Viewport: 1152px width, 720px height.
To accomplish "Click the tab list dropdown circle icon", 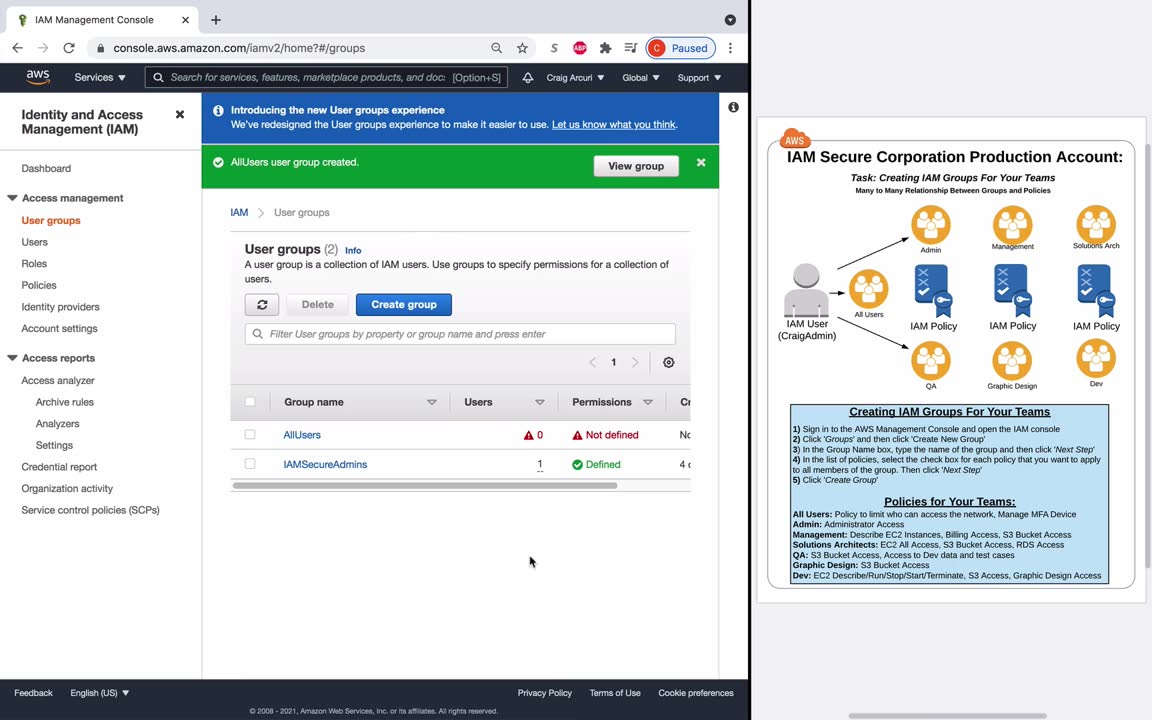I will point(730,20).
